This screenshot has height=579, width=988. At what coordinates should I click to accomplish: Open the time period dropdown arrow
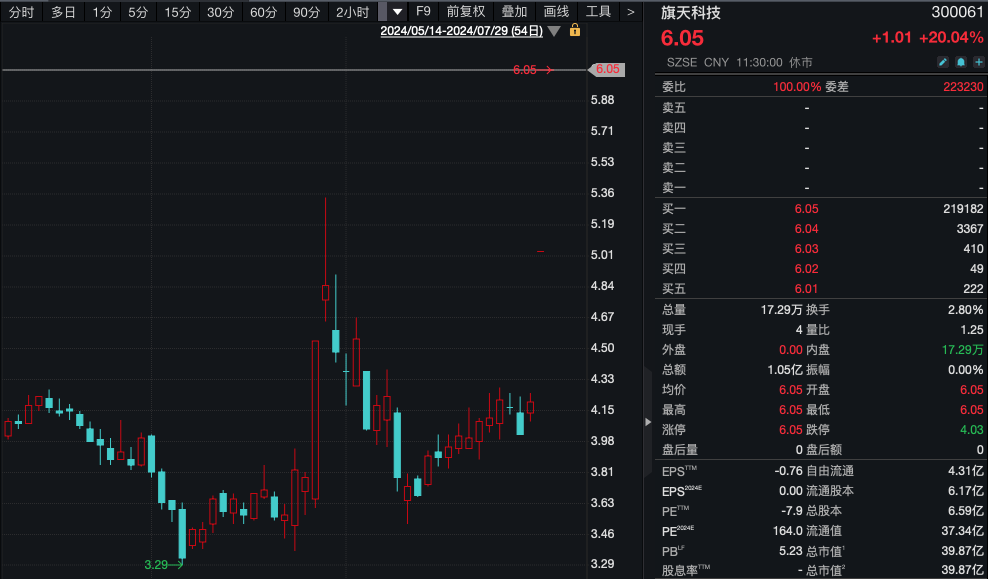point(398,12)
